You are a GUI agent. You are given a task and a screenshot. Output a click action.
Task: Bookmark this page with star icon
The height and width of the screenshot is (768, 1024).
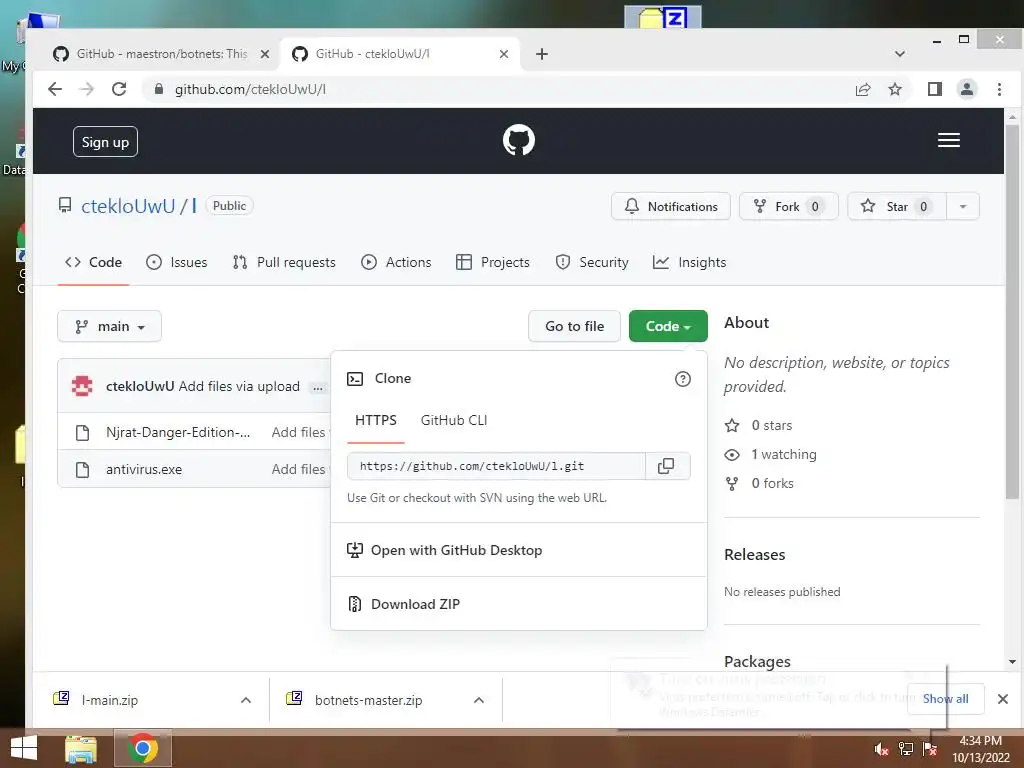click(x=895, y=89)
